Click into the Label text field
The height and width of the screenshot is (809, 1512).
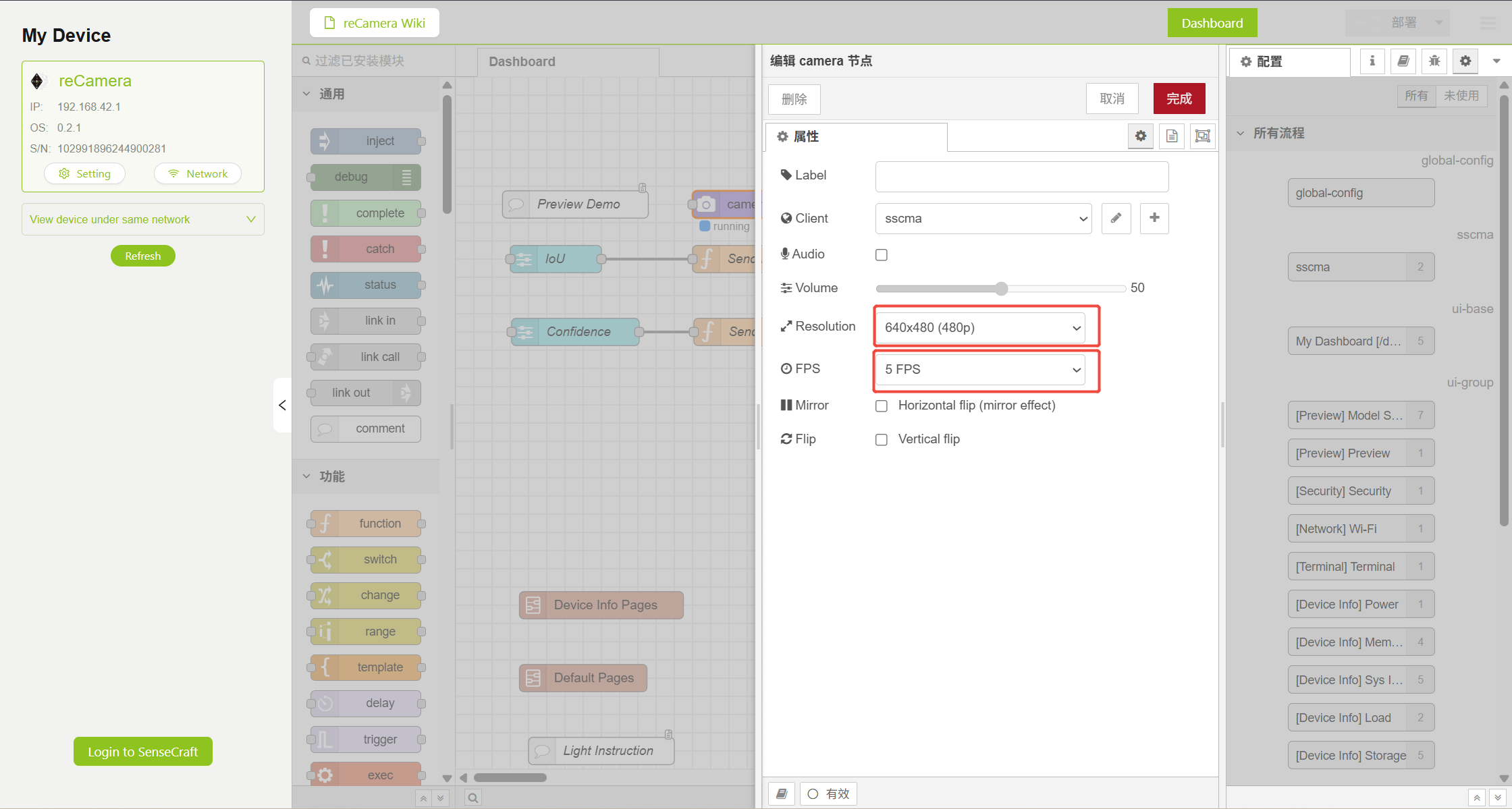pyautogui.click(x=1021, y=176)
